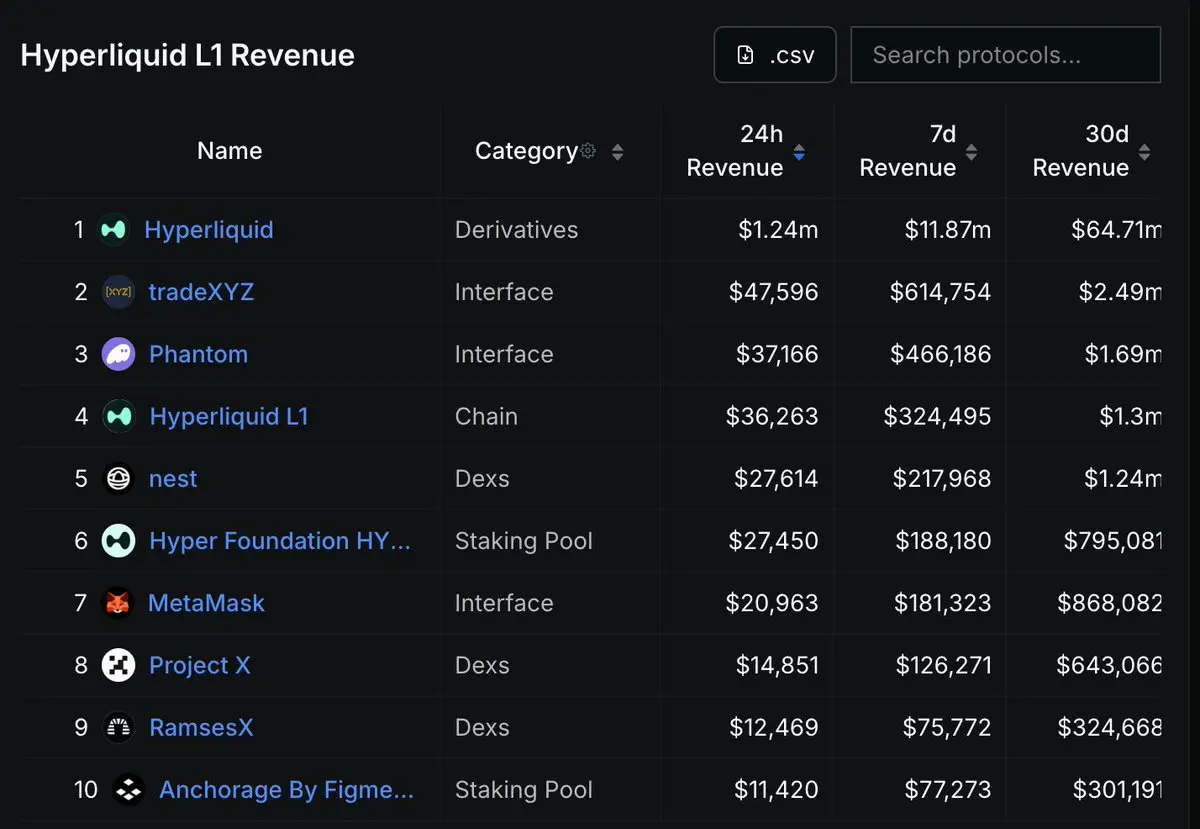
Task: Click the RamsesX logo icon
Action: [118, 728]
